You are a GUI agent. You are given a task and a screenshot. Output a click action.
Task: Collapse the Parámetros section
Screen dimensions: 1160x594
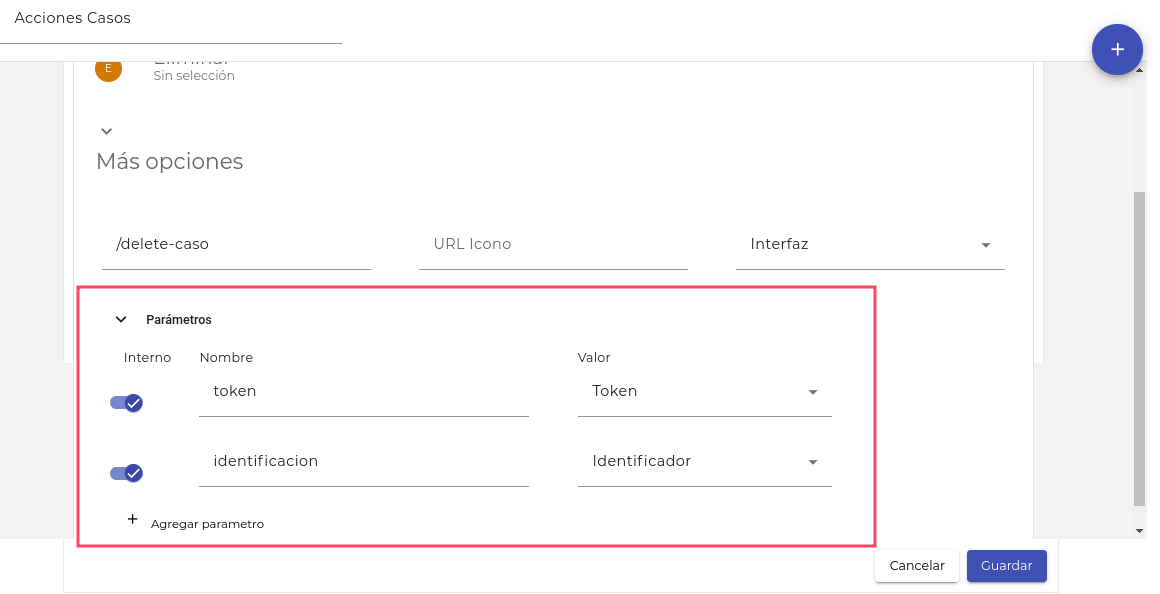coord(121,320)
